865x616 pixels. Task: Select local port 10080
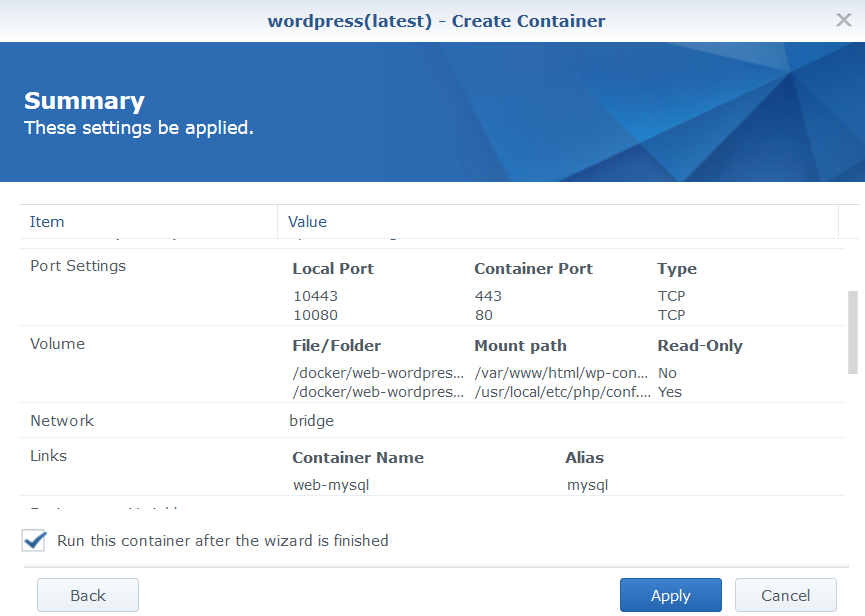point(316,315)
